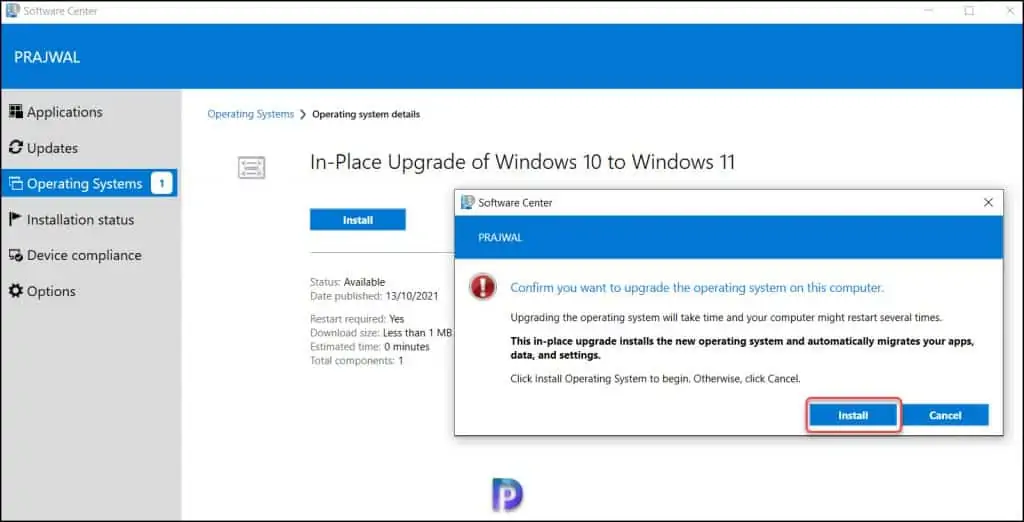Click the red warning icon in the dialog
Image resolution: width=1024 pixels, height=522 pixels.
(483, 287)
